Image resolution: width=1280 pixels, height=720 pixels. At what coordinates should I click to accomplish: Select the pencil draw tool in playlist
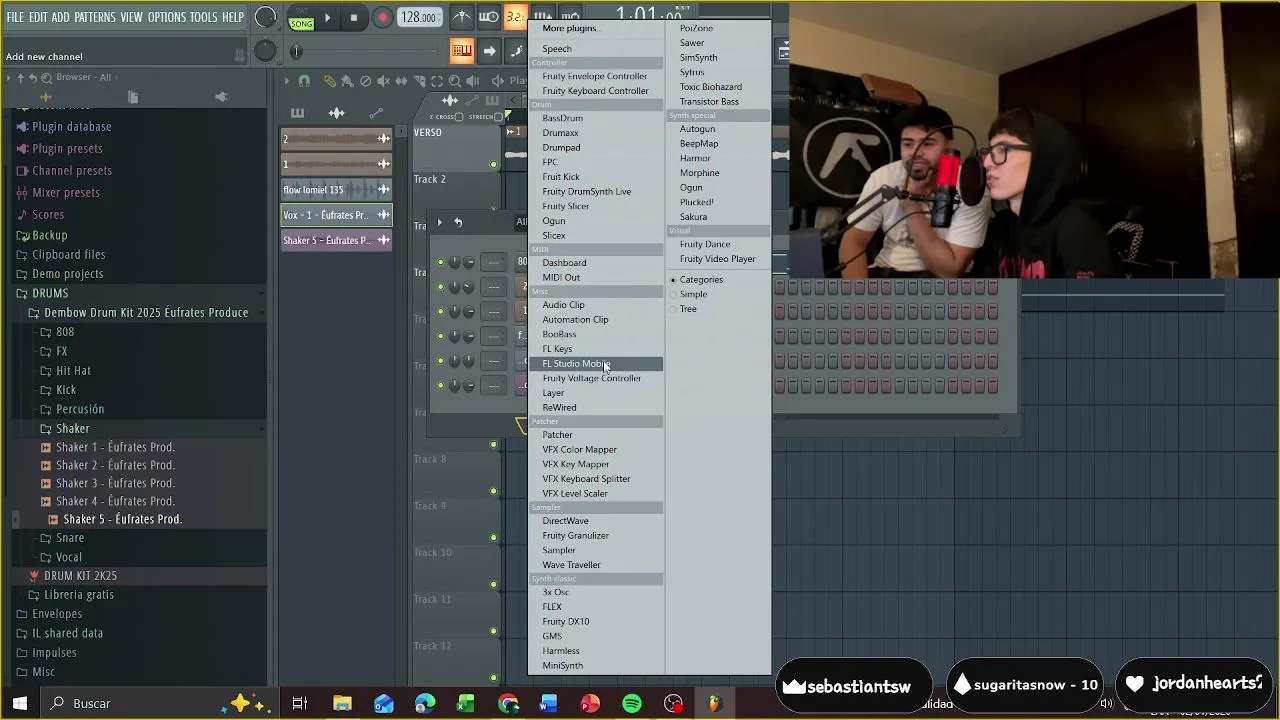click(330, 81)
